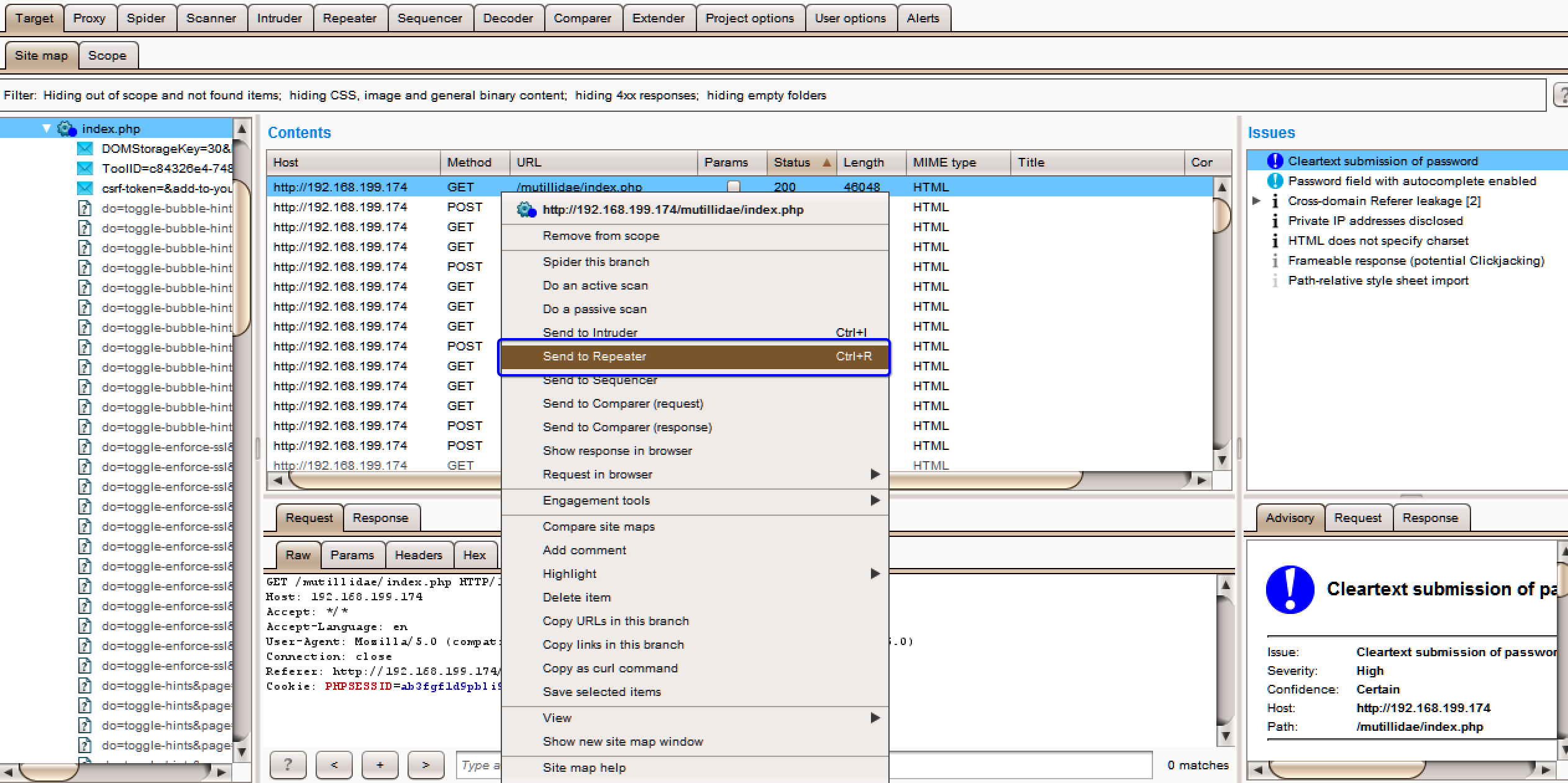Click the question-mark icon beside do=toggle-bubble-hint

click(x=84, y=208)
